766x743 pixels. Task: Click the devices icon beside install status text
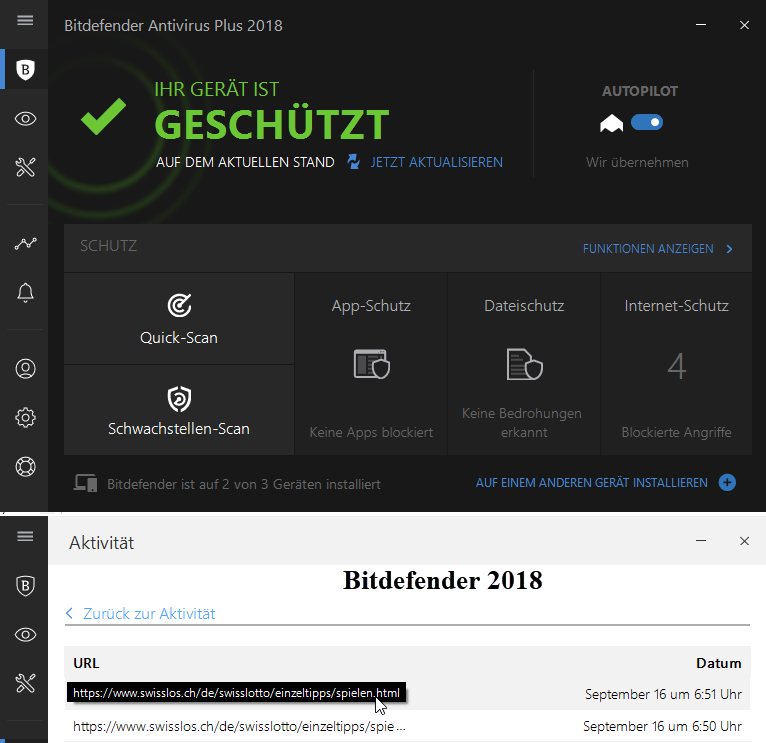click(x=85, y=483)
